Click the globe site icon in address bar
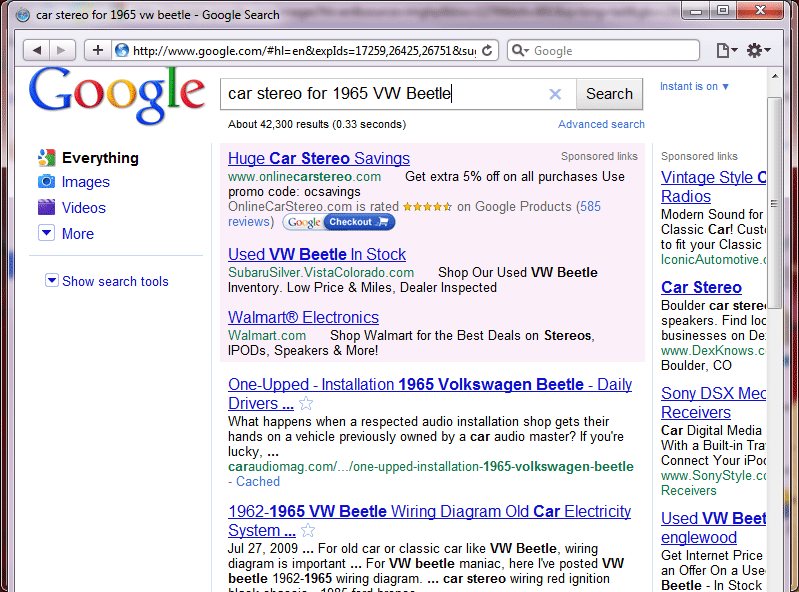799x592 pixels. (x=122, y=50)
